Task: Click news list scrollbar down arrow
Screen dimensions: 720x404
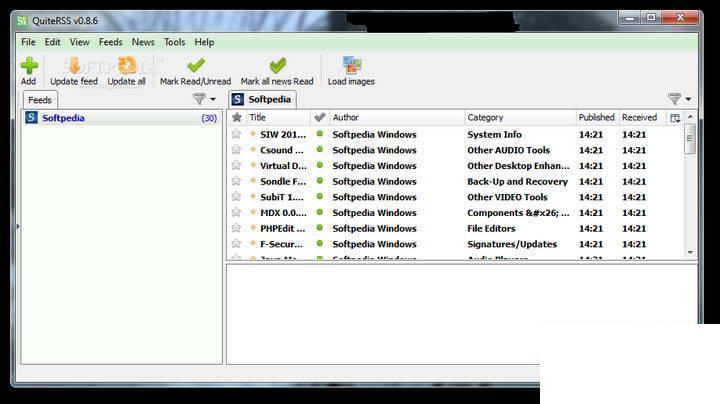Action: (690, 252)
